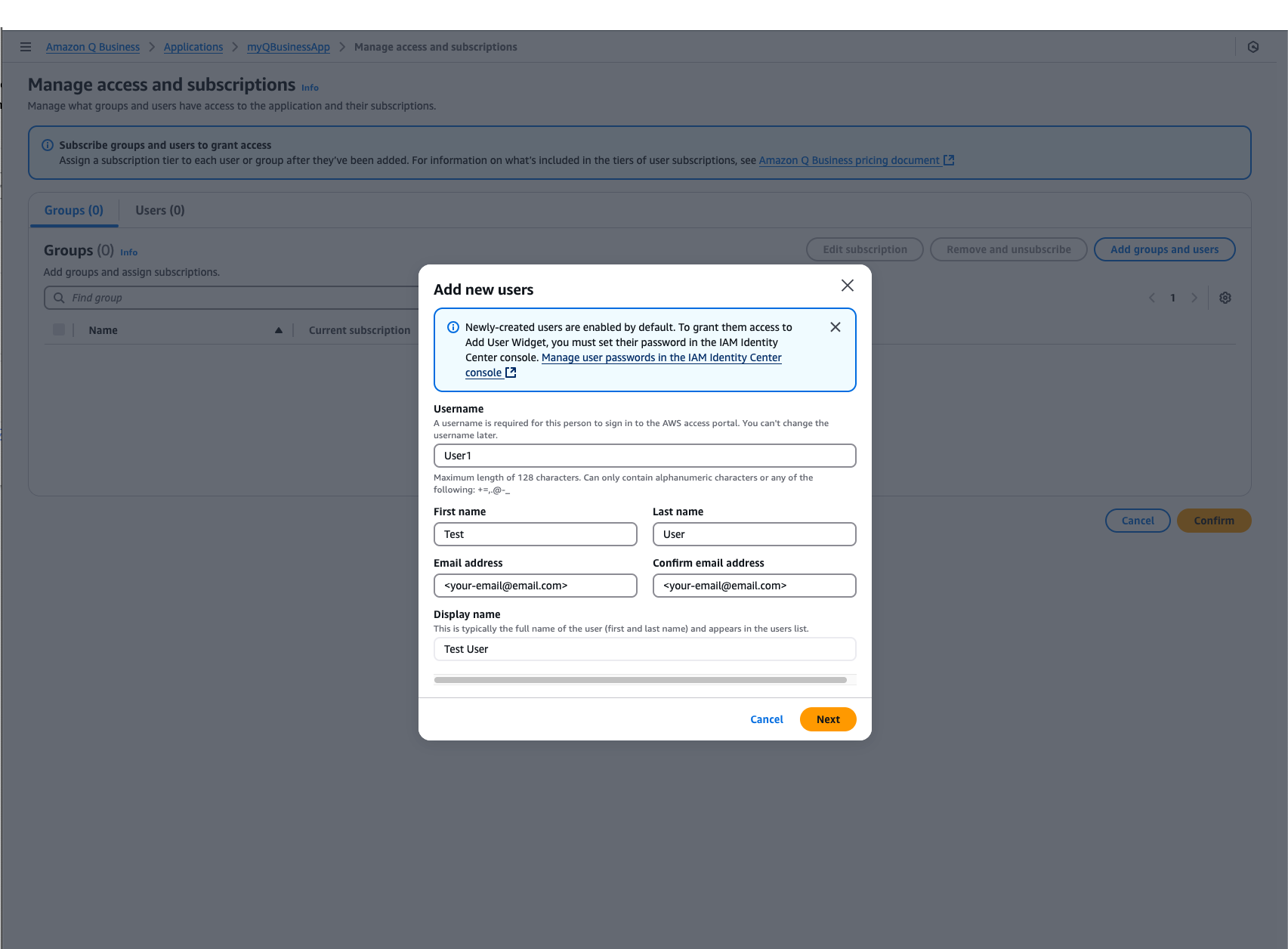Screen dimensions: 1288x949
Task: Click the Email address input field
Action: (x=535, y=586)
